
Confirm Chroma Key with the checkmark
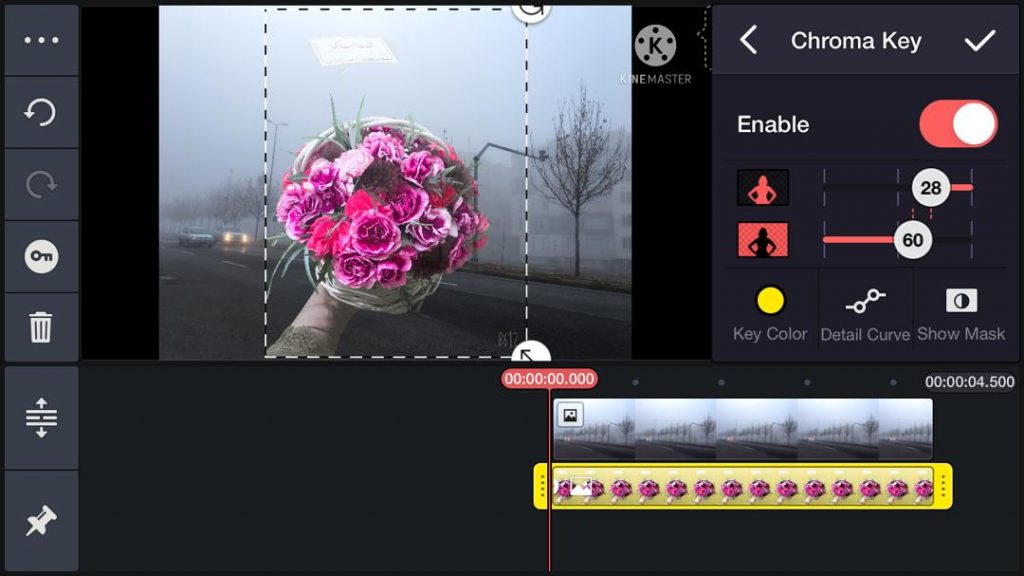(979, 40)
